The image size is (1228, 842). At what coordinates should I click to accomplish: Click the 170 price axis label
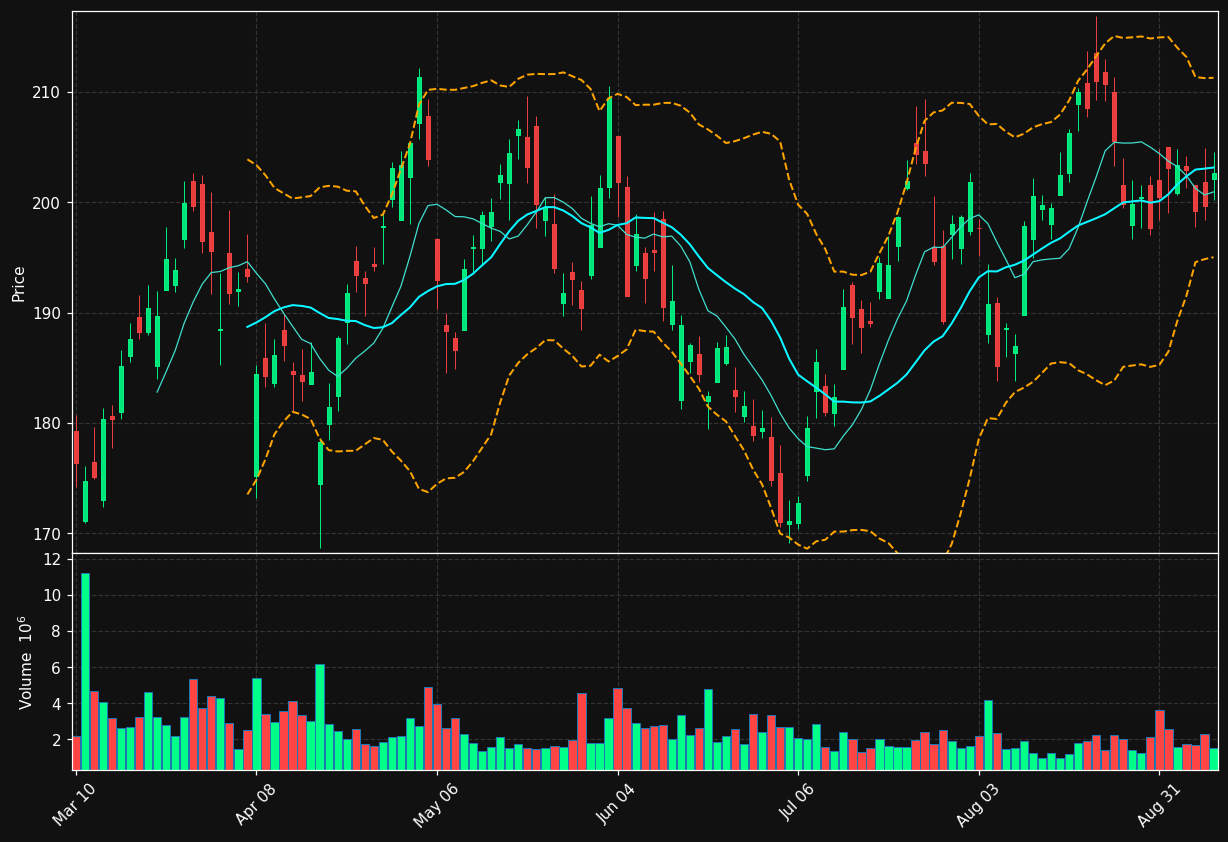coord(47,534)
